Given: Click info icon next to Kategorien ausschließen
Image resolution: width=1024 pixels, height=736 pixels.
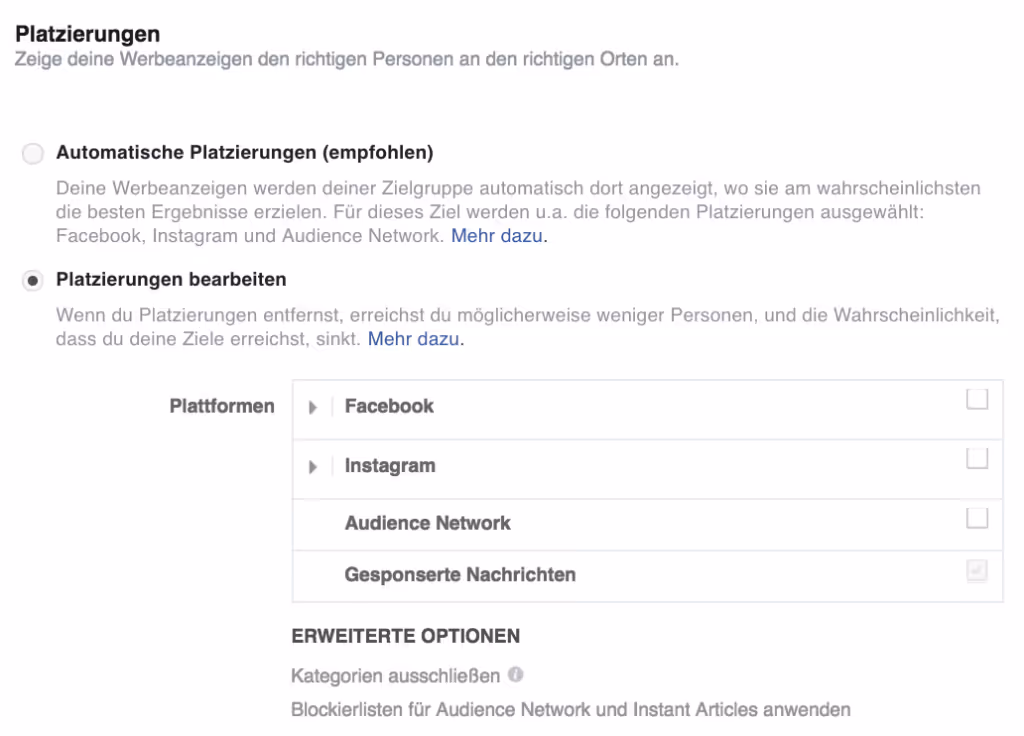Looking at the screenshot, I should (515, 675).
